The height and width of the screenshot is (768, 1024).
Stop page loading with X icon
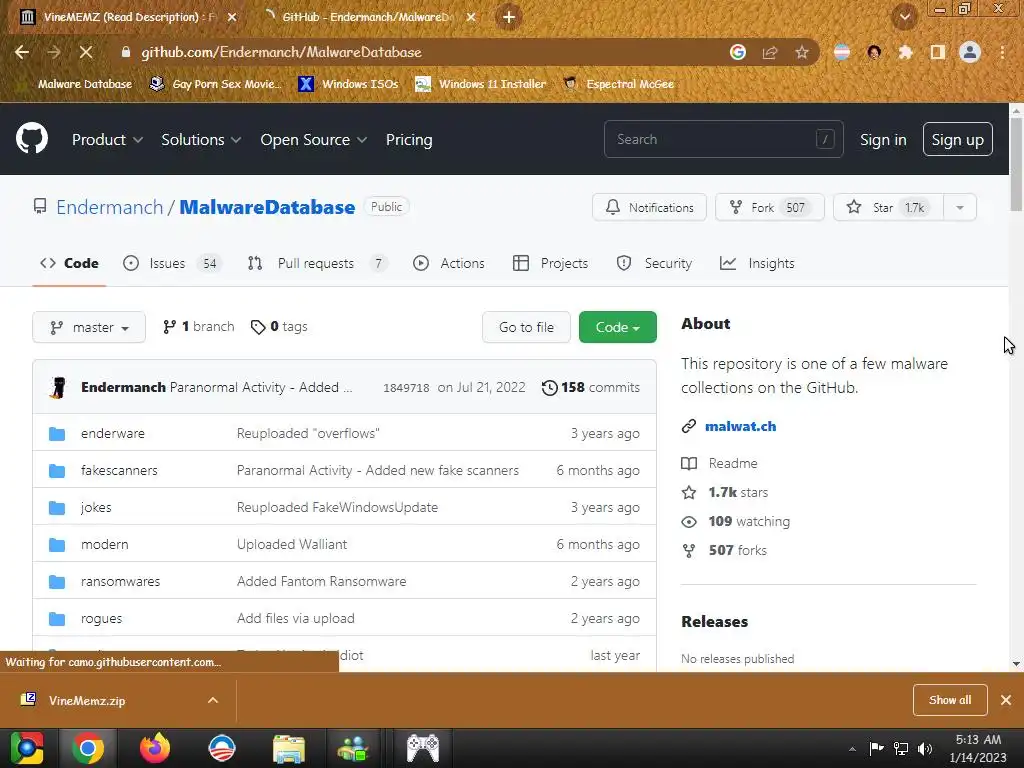coord(86,52)
